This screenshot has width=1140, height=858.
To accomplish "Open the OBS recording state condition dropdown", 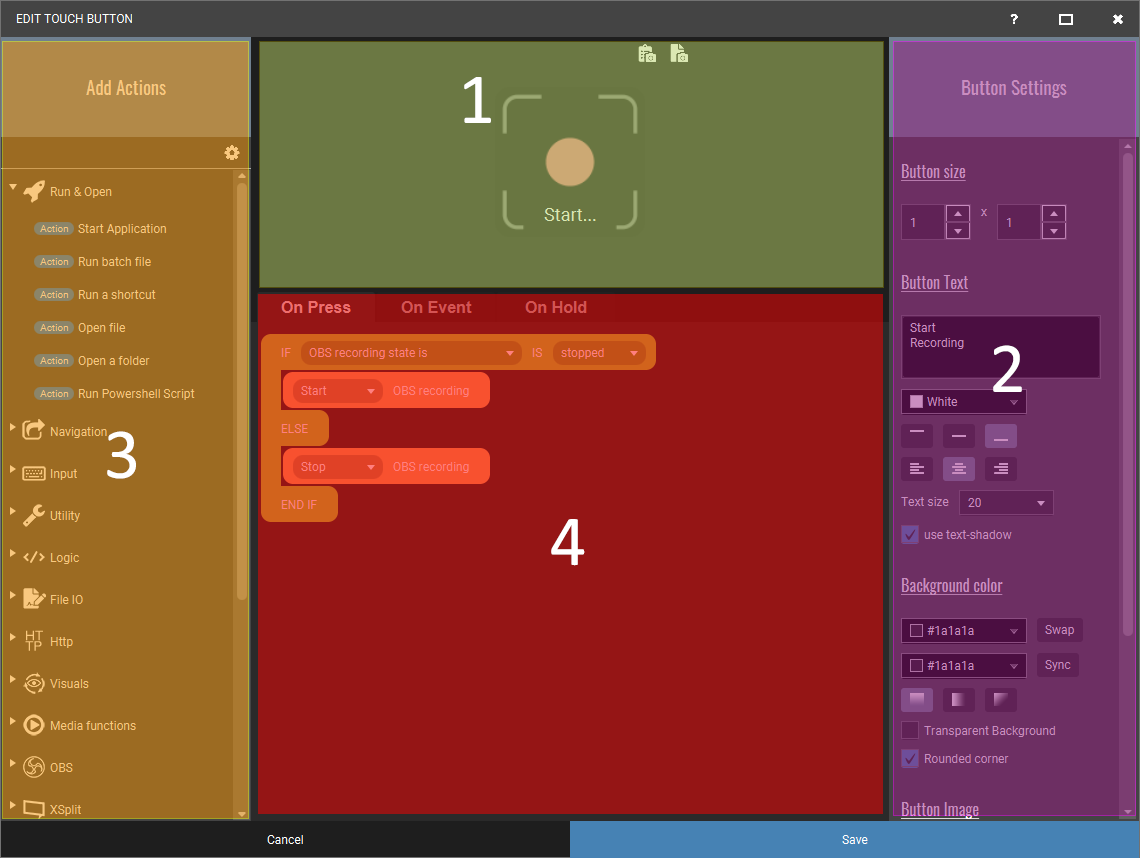I will pyautogui.click(x=411, y=353).
